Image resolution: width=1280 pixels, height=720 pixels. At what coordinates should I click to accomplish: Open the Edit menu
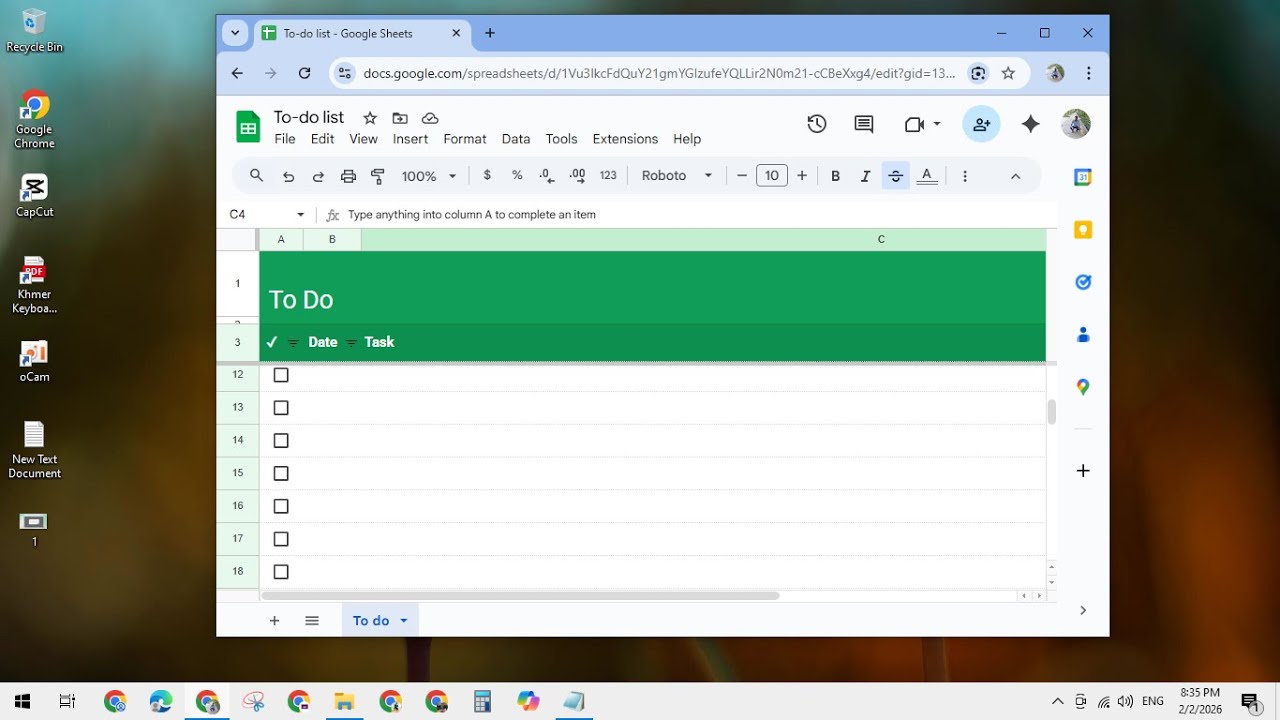(322, 139)
